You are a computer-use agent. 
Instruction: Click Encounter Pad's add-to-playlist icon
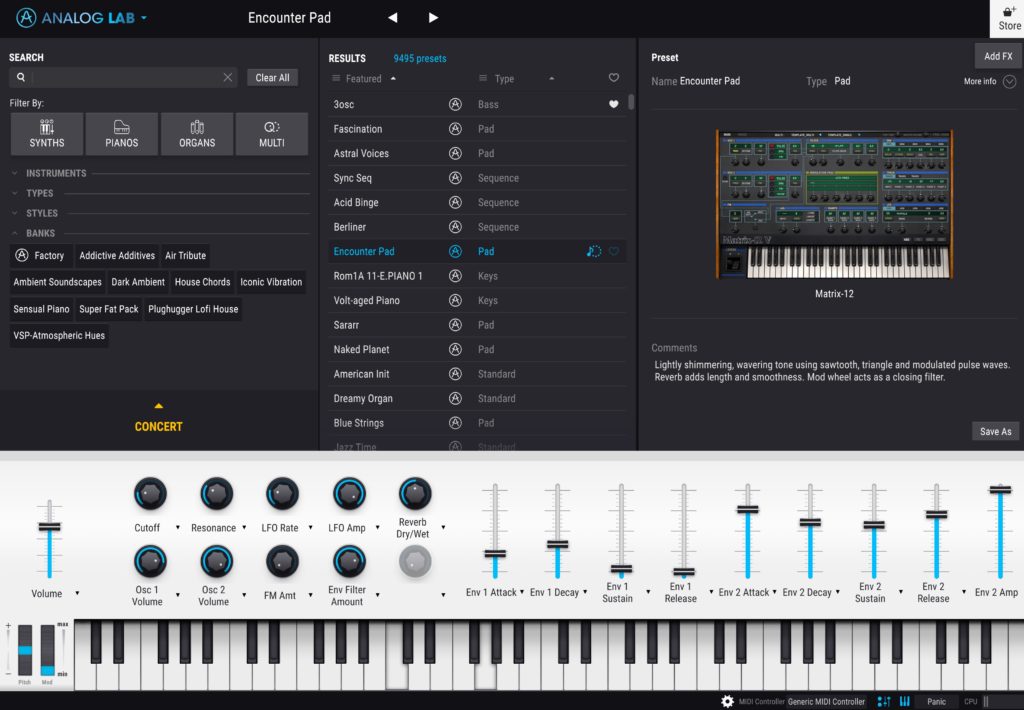(594, 251)
